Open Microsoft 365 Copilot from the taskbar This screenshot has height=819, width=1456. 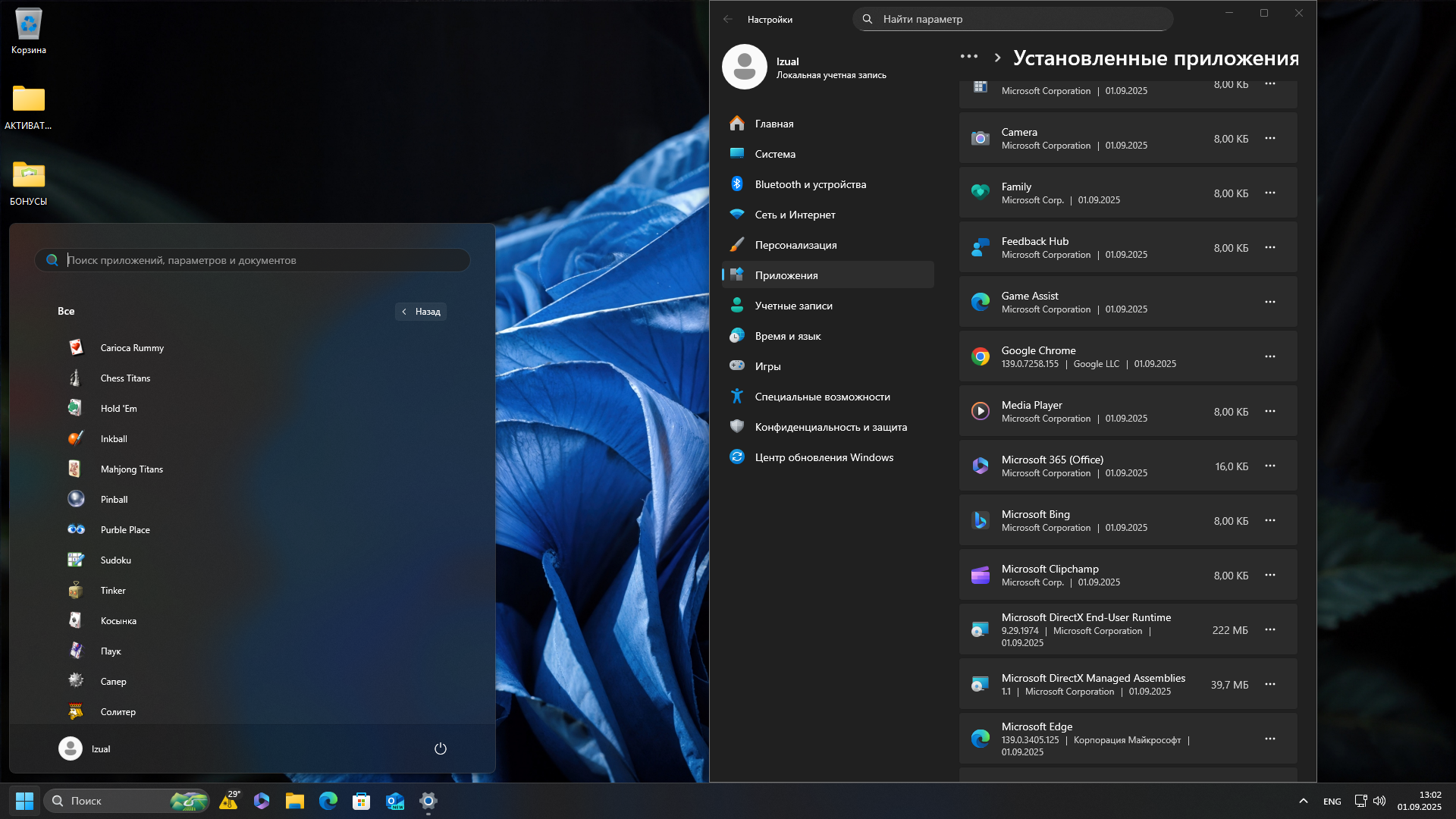coord(262,801)
